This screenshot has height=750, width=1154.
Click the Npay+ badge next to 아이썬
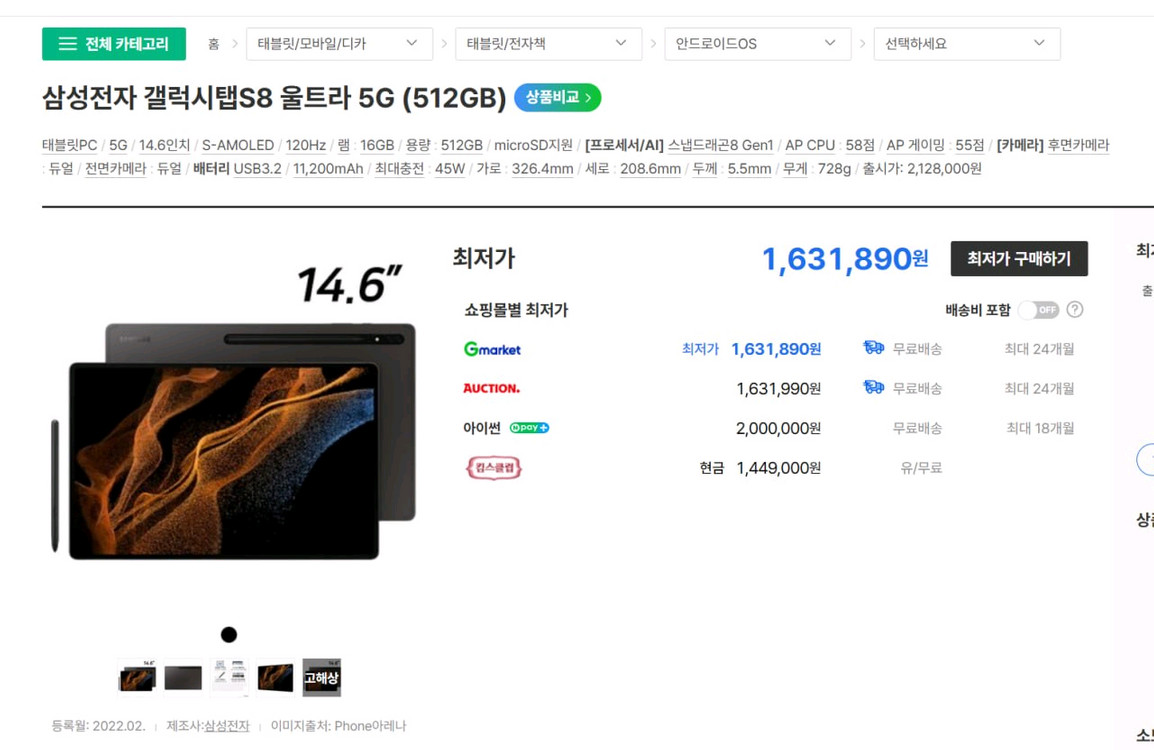point(529,428)
